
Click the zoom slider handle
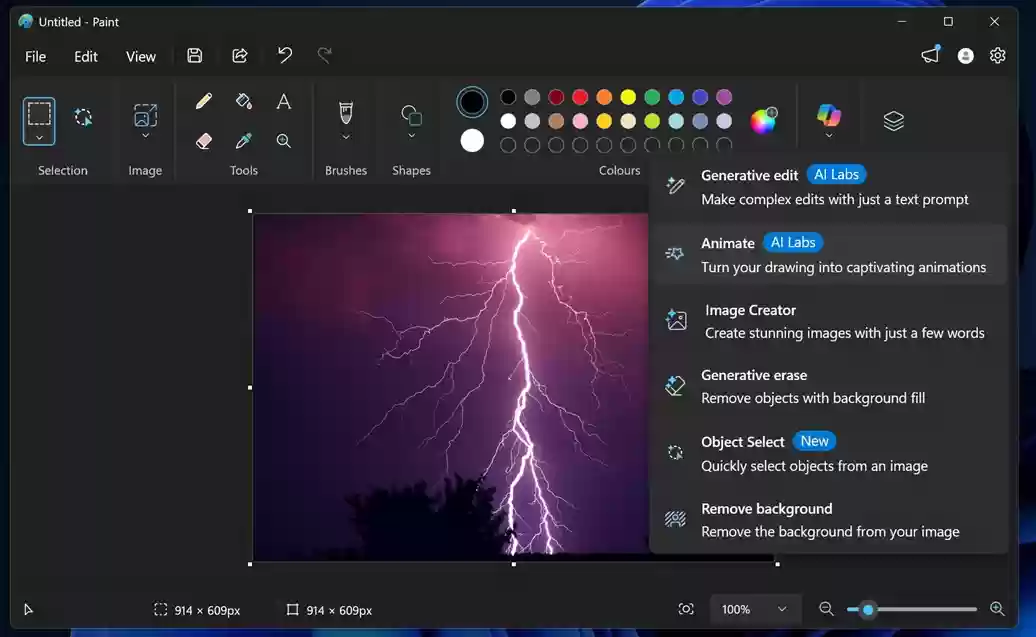coord(867,609)
